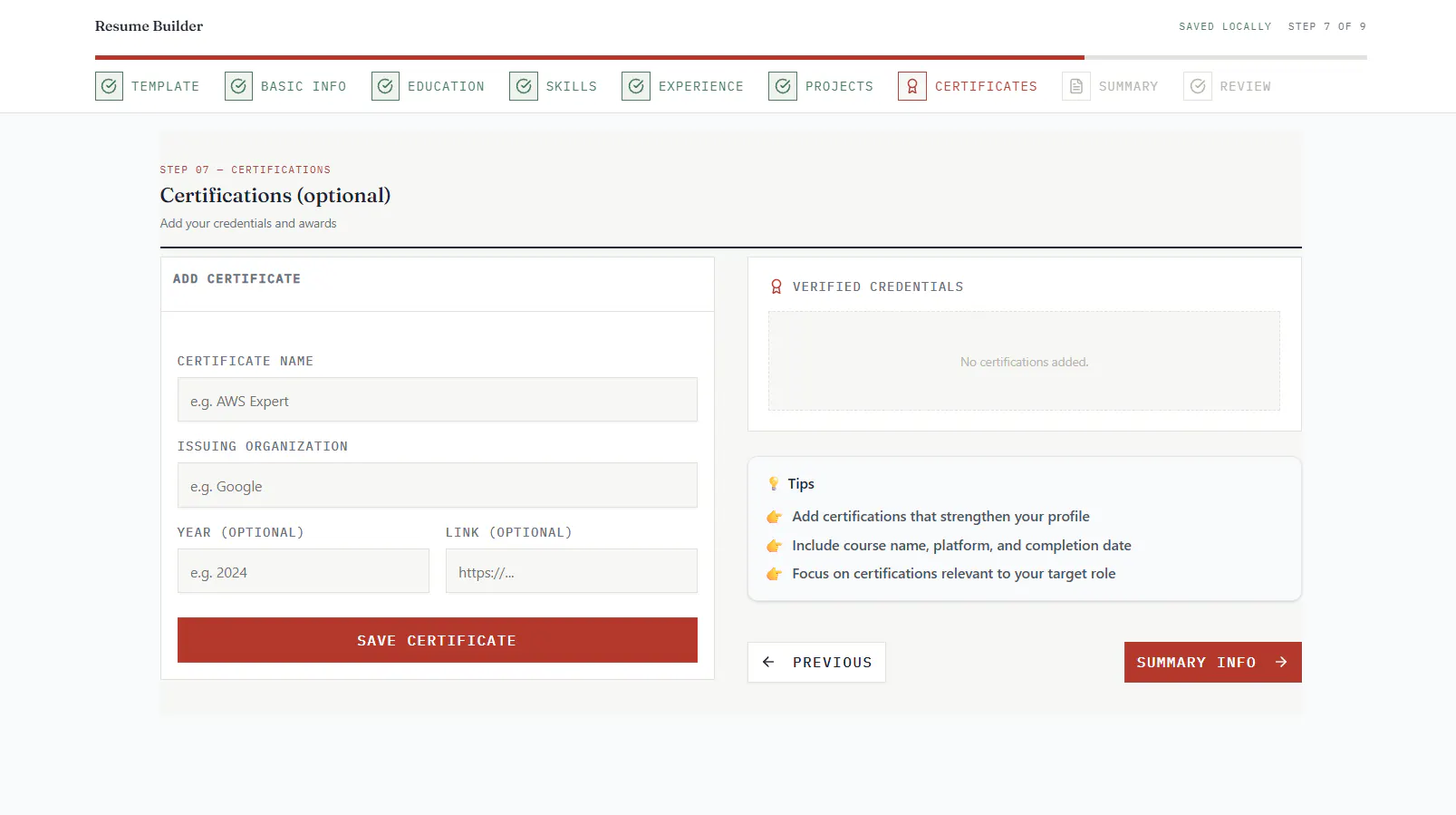Image resolution: width=1456 pixels, height=815 pixels.
Task: Click the Education step checkmark icon
Action: tap(385, 86)
